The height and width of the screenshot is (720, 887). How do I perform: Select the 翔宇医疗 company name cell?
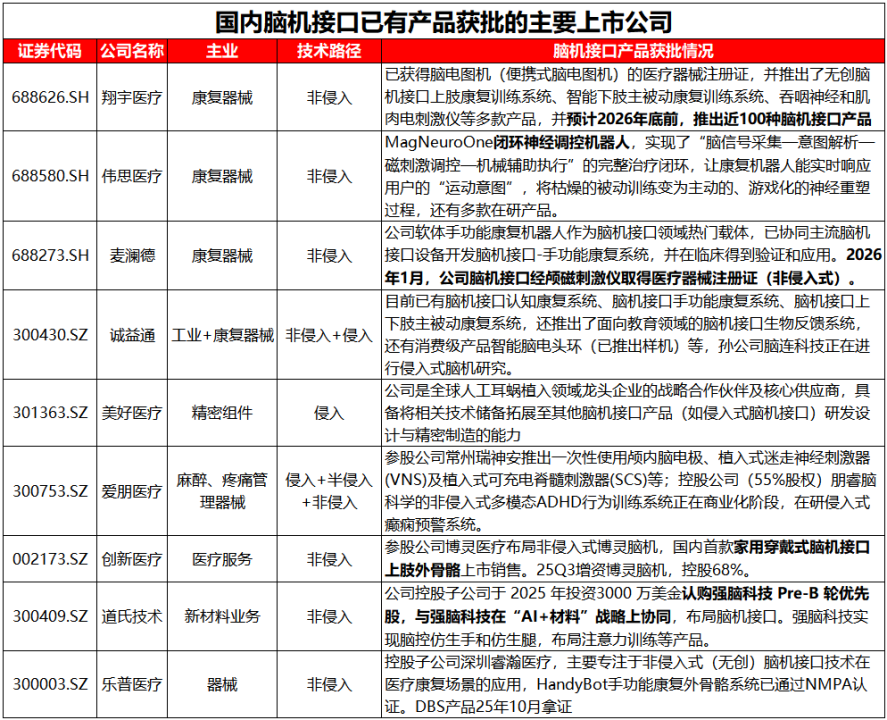(131, 97)
